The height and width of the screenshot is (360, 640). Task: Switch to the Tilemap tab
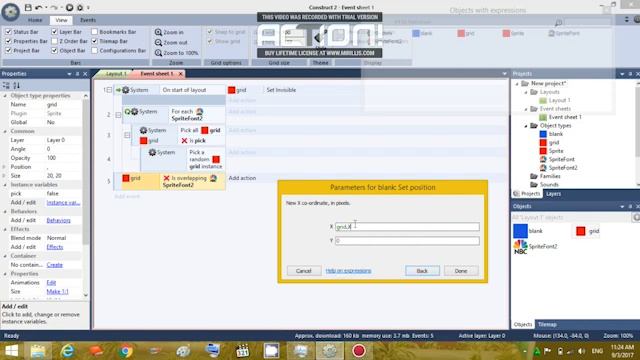click(547, 324)
